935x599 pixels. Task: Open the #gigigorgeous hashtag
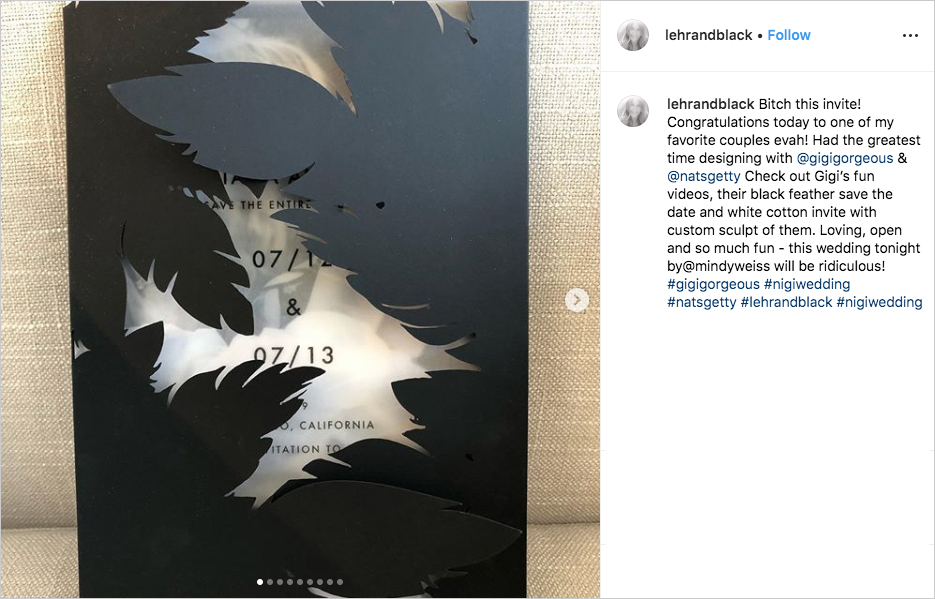tap(713, 284)
